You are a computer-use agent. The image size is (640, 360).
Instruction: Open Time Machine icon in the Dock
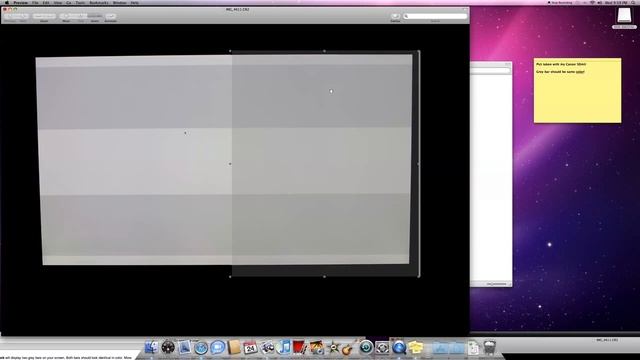tap(366, 347)
